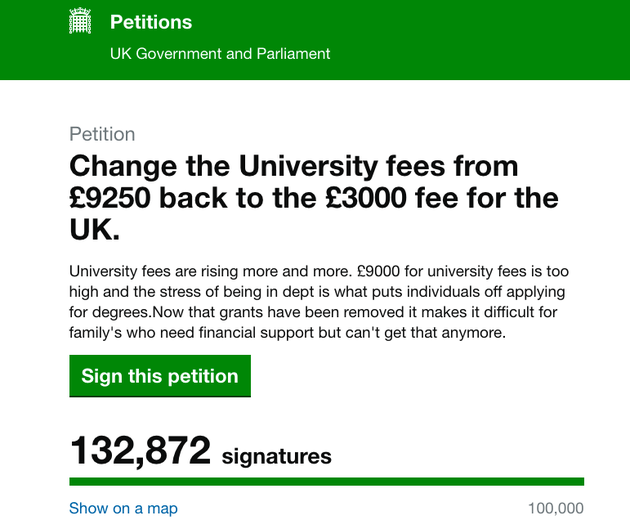
Task: Click the word signatures beside the count
Action: (277, 457)
